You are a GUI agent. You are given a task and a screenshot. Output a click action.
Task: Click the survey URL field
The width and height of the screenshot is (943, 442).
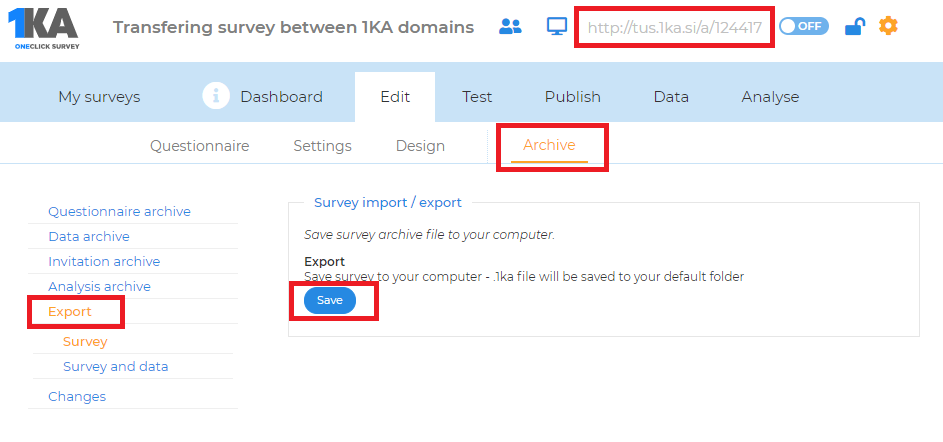(x=675, y=28)
